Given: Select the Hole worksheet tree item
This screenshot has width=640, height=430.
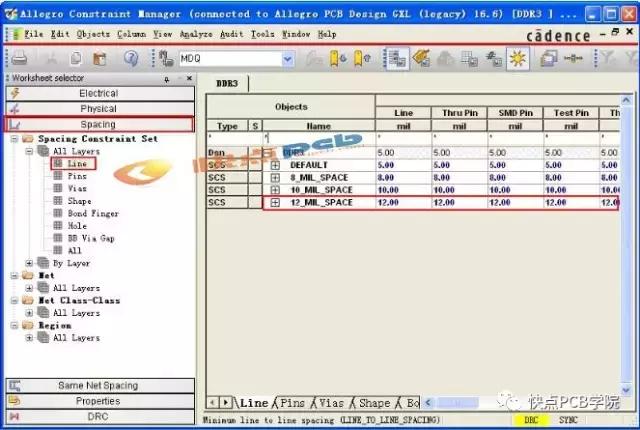Looking at the screenshot, I should pos(77,226).
